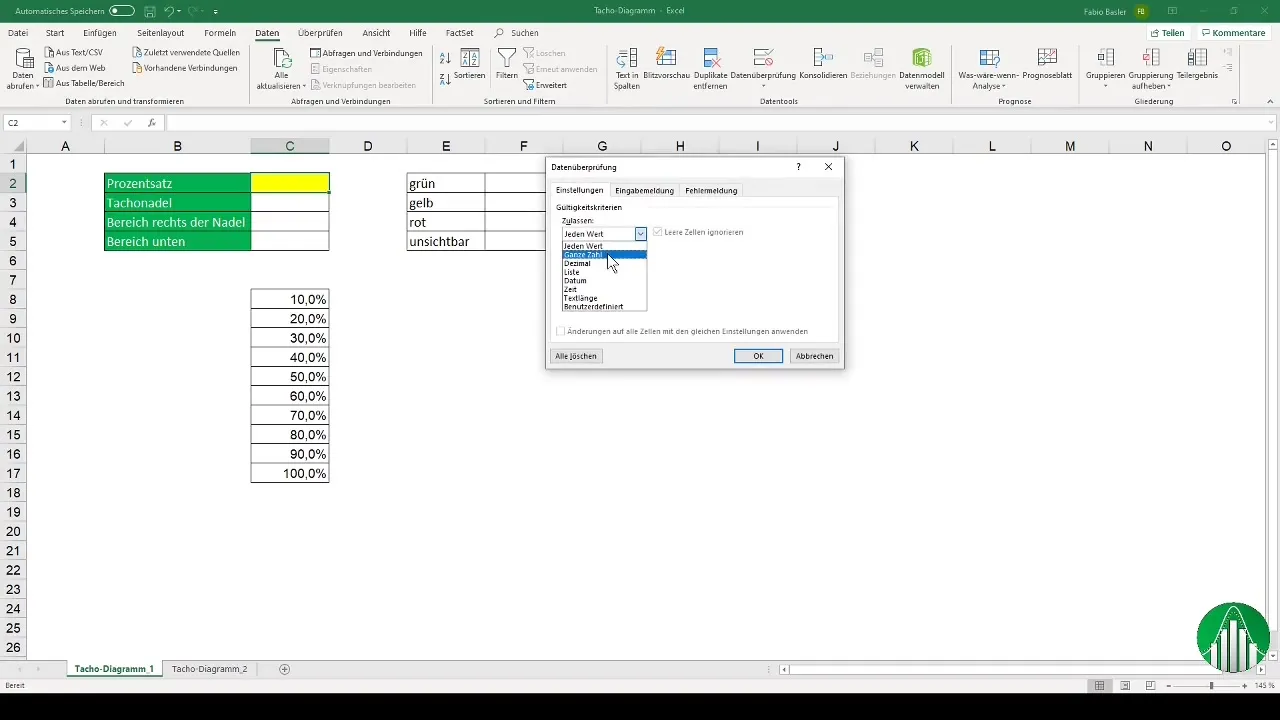
Task: Open Datenüberprüfung ribbon icon
Action: [763, 57]
